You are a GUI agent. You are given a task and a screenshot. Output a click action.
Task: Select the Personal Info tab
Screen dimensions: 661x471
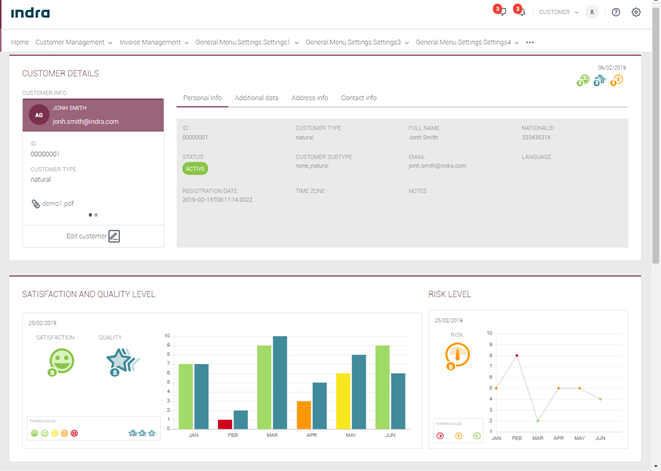click(202, 98)
